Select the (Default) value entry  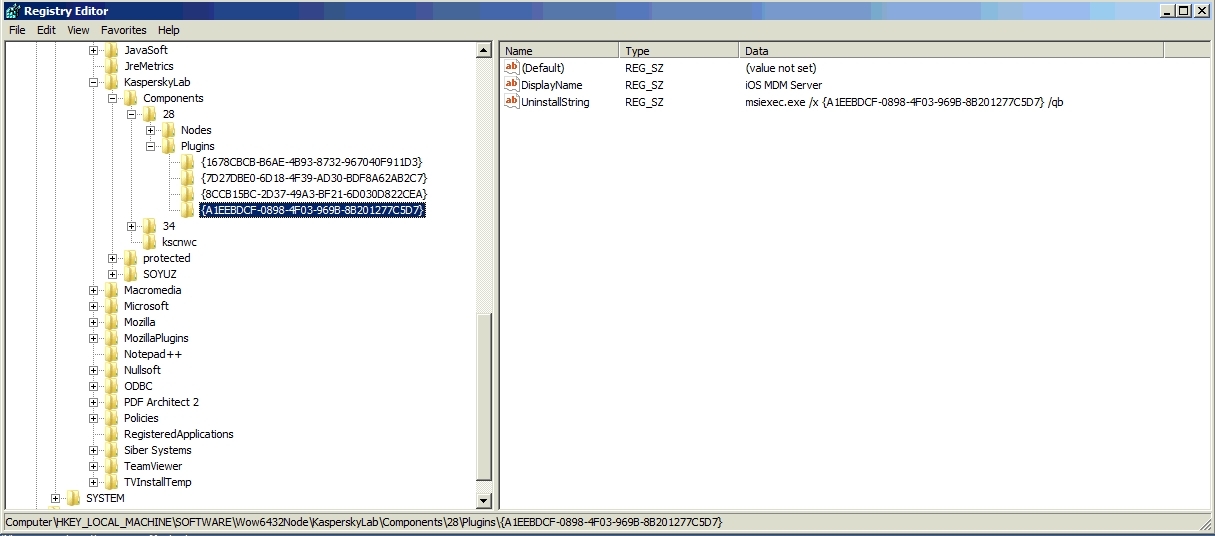pos(543,68)
